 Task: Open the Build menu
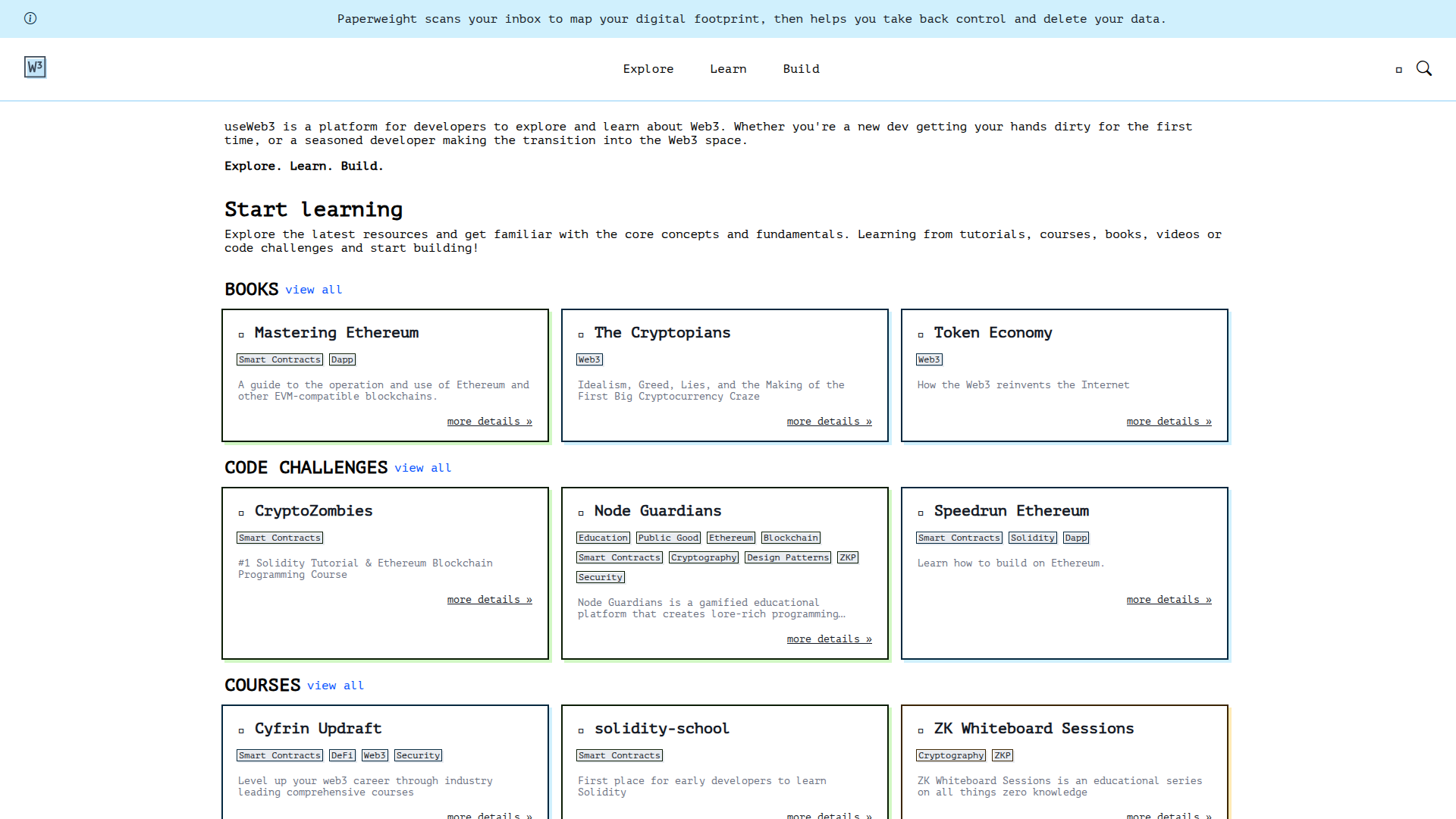point(802,69)
